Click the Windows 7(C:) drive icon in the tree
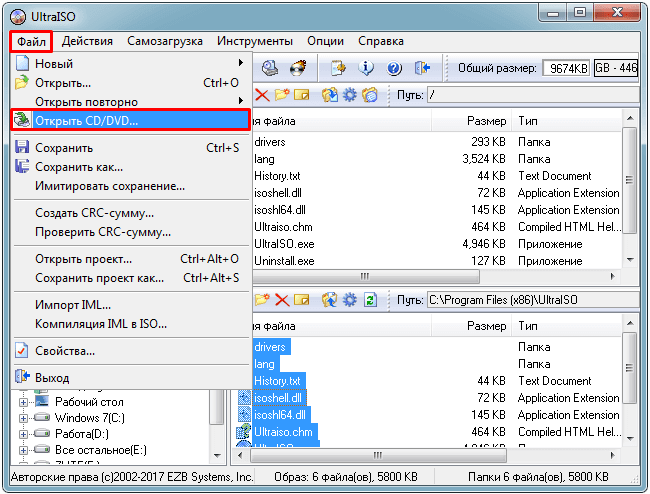Image resolution: width=650 pixels, height=494 pixels. pyautogui.click(x=42, y=417)
